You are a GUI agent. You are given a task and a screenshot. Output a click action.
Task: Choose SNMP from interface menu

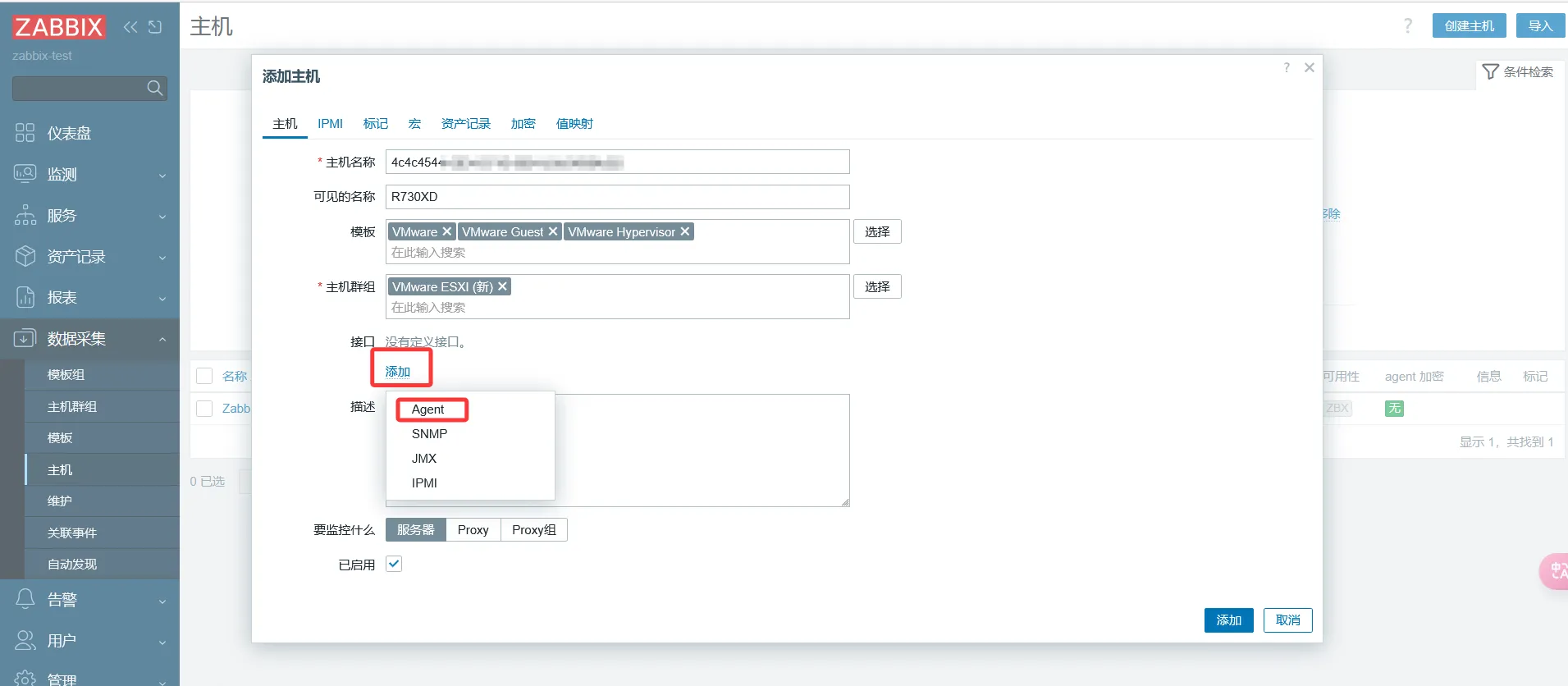coord(470,433)
